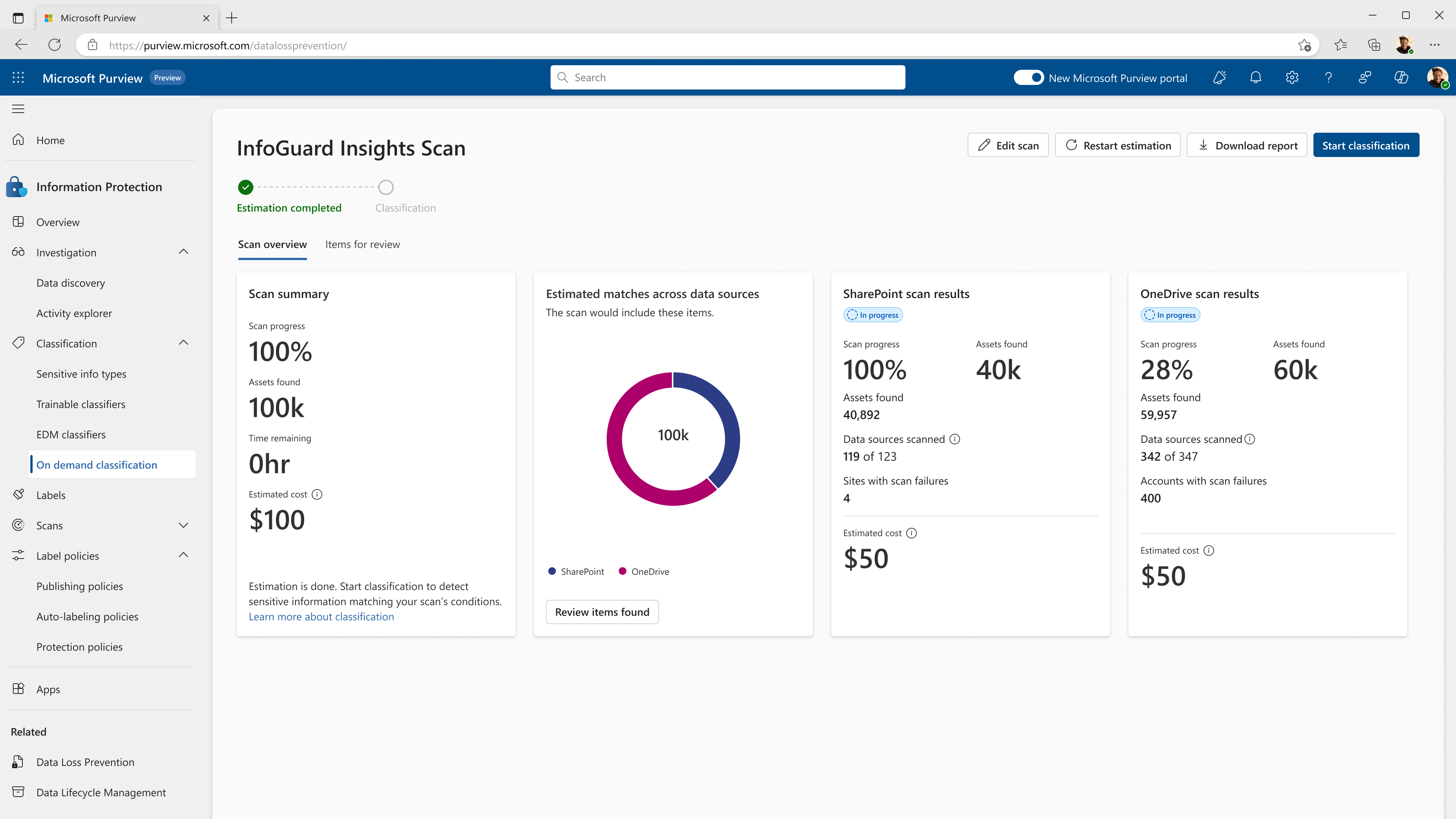Click the SharePoint legend color dot
The height and width of the screenshot is (819, 1456).
(x=552, y=571)
